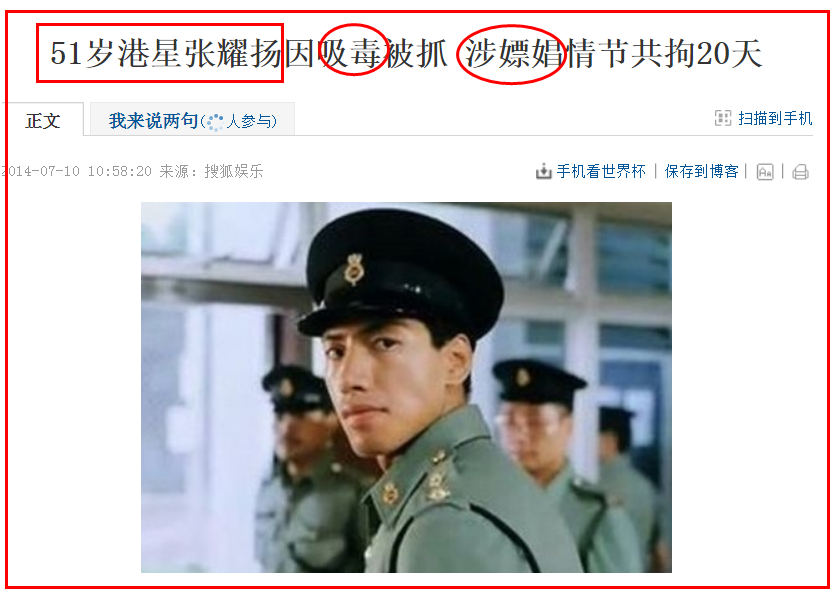Click the gold cap badge in photo

[x=354, y=269]
